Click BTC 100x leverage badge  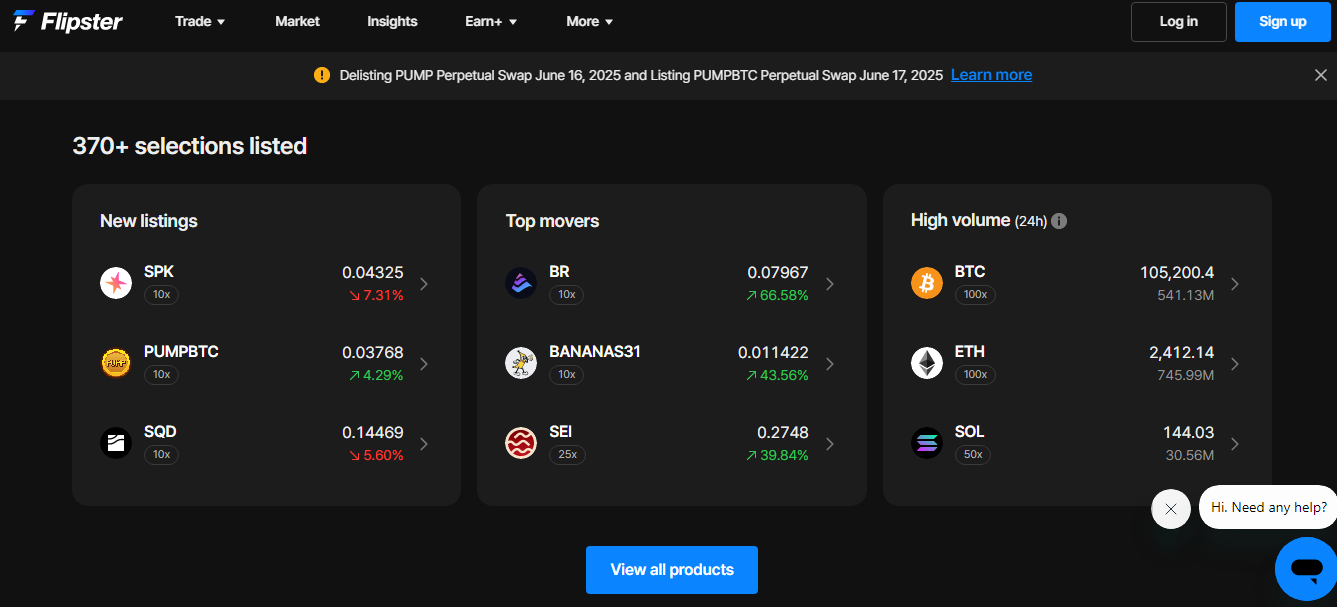975,295
